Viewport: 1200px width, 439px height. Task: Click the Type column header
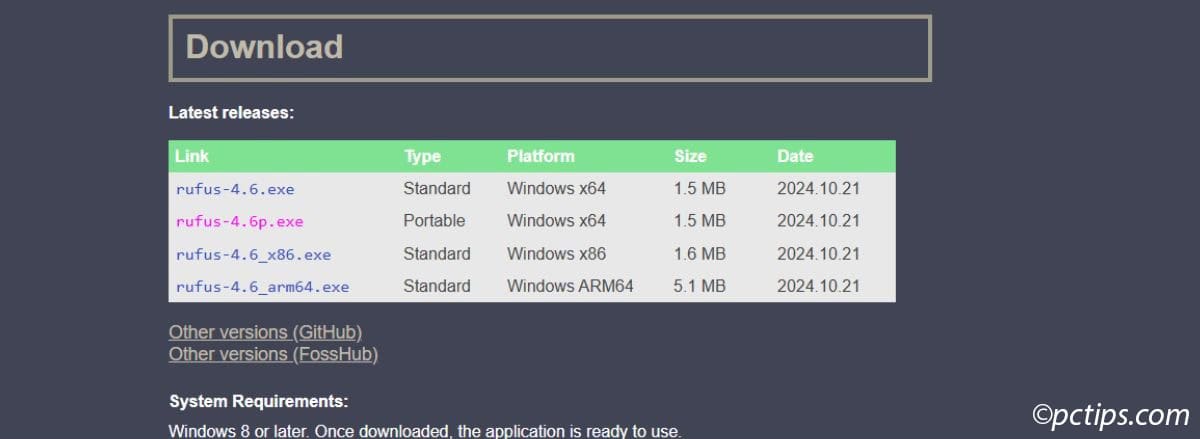[x=422, y=156]
